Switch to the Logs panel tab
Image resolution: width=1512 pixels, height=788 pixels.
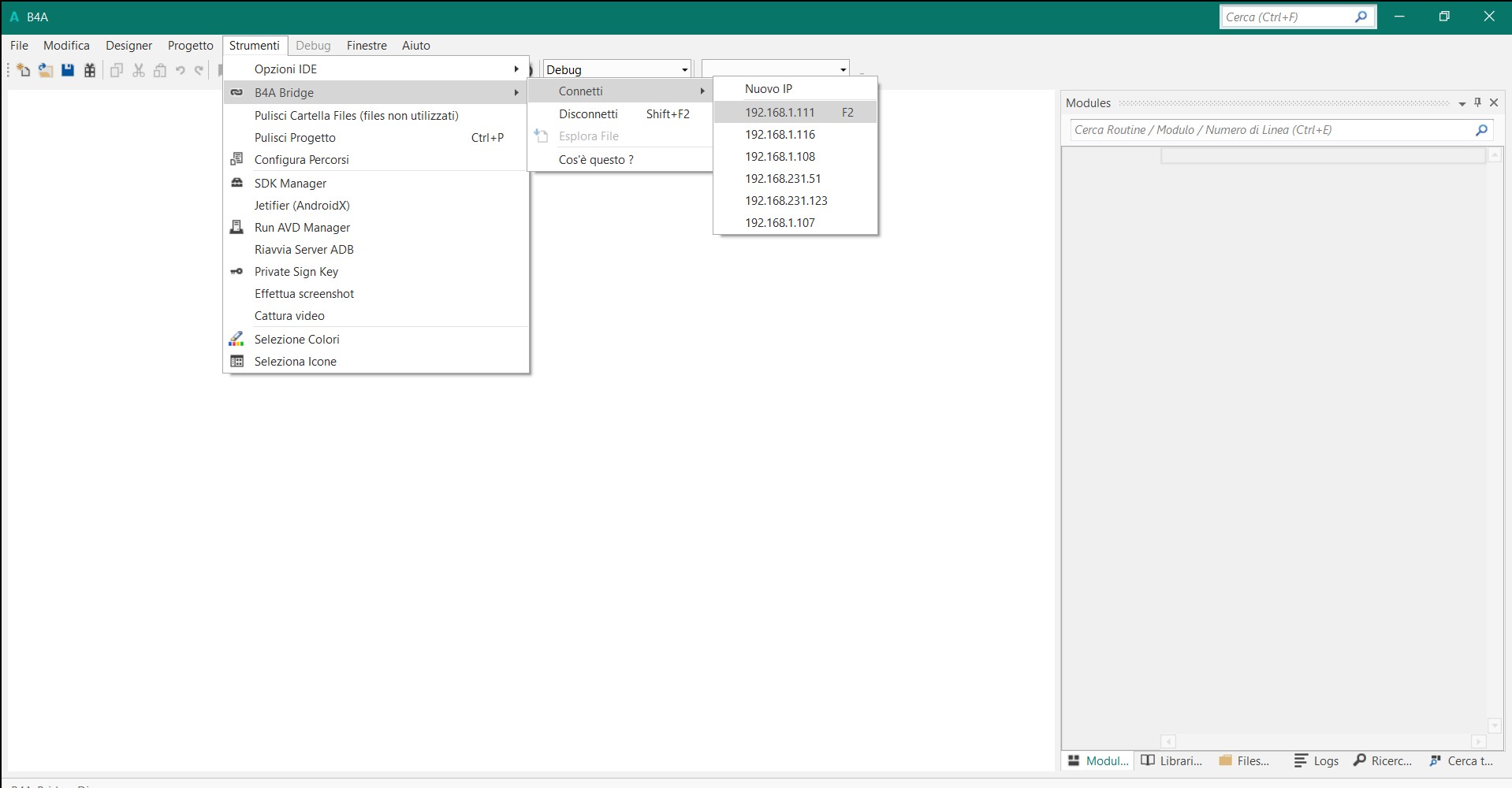tap(1316, 761)
